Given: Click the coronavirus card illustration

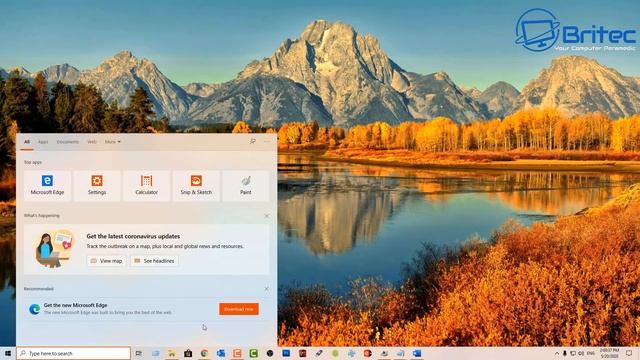Looking at the screenshot, I should (x=54, y=249).
